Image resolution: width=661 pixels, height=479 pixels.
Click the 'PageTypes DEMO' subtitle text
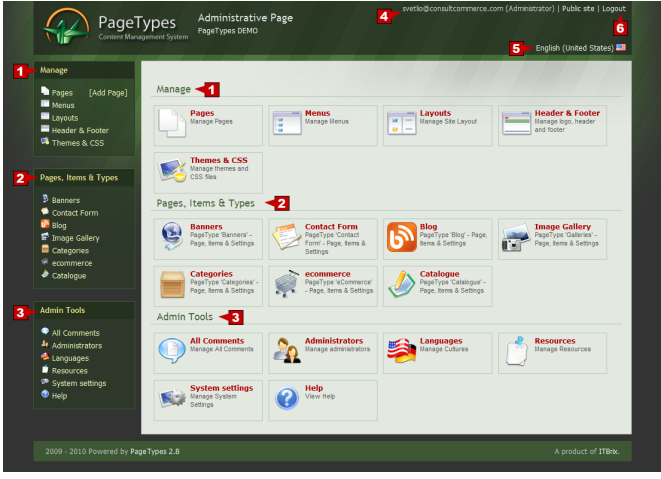228,31
